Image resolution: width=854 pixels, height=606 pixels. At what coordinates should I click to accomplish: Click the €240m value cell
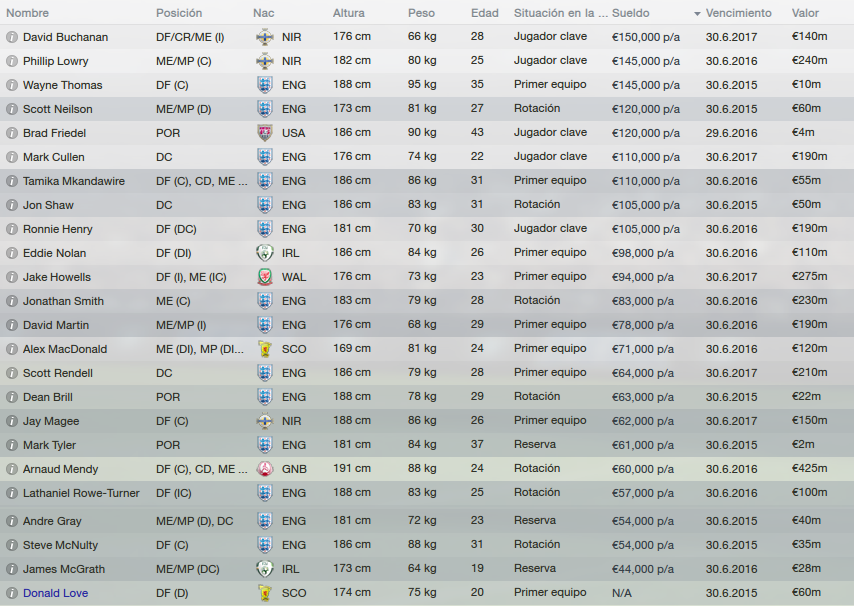click(809, 60)
